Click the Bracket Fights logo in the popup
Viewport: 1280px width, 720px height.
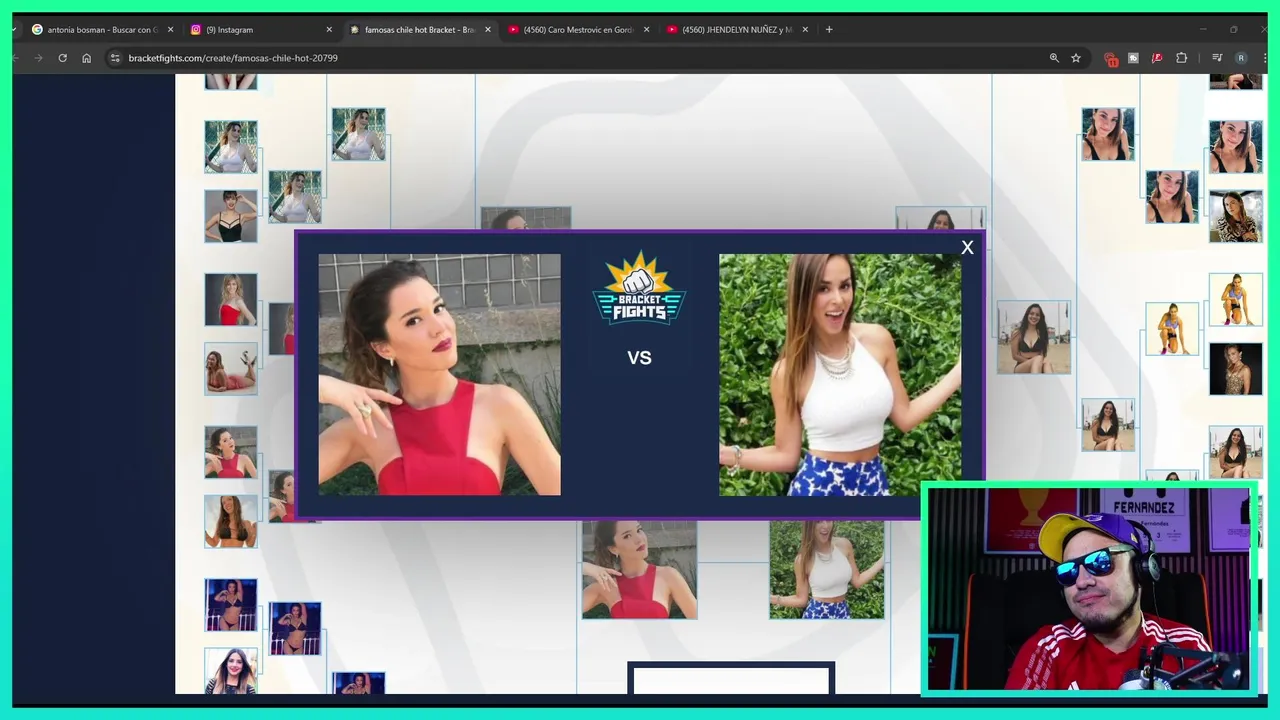[x=639, y=288]
